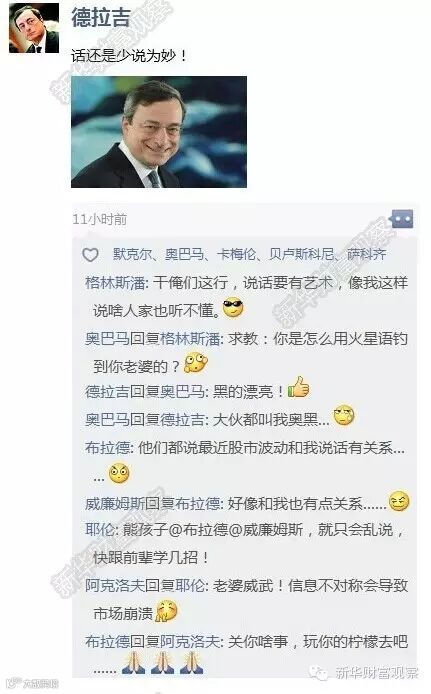Open 阿克洛夫 name replying to 耶伦

115,586
